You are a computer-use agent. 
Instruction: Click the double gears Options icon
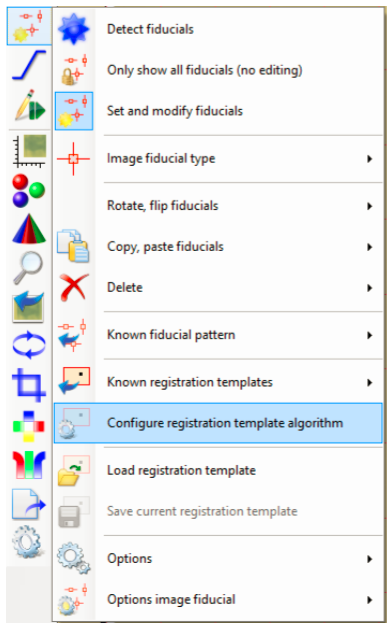coord(73,558)
